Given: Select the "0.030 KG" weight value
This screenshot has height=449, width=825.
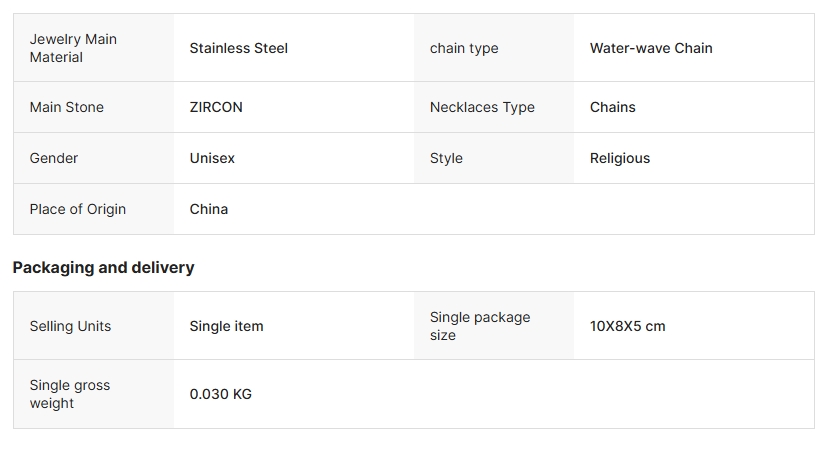Looking at the screenshot, I should click(221, 394).
